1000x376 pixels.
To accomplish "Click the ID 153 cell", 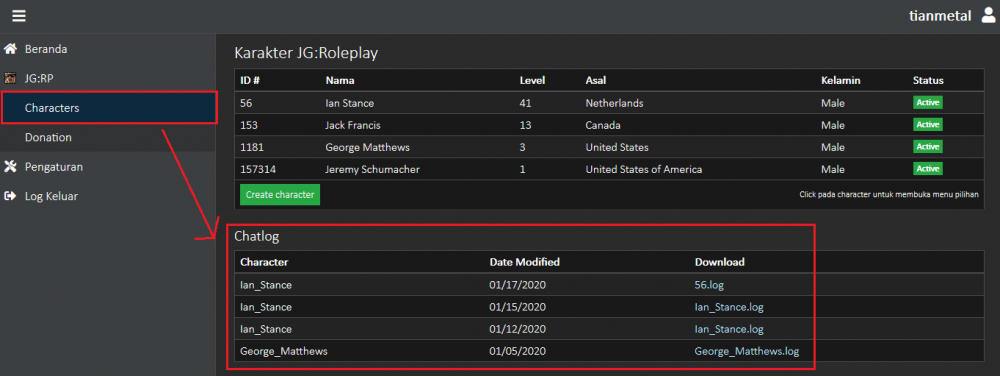I will tap(249, 125).
